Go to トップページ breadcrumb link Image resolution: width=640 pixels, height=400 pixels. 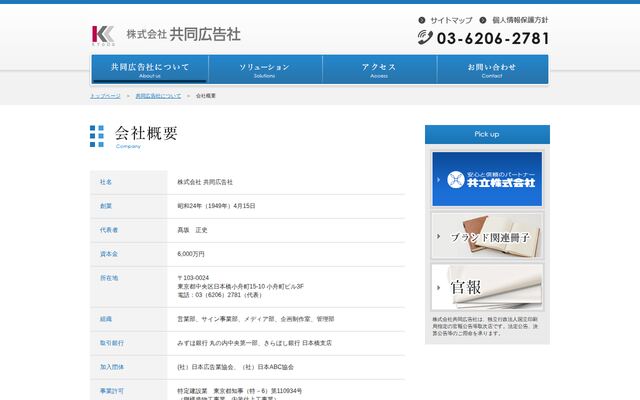[105, 96]
